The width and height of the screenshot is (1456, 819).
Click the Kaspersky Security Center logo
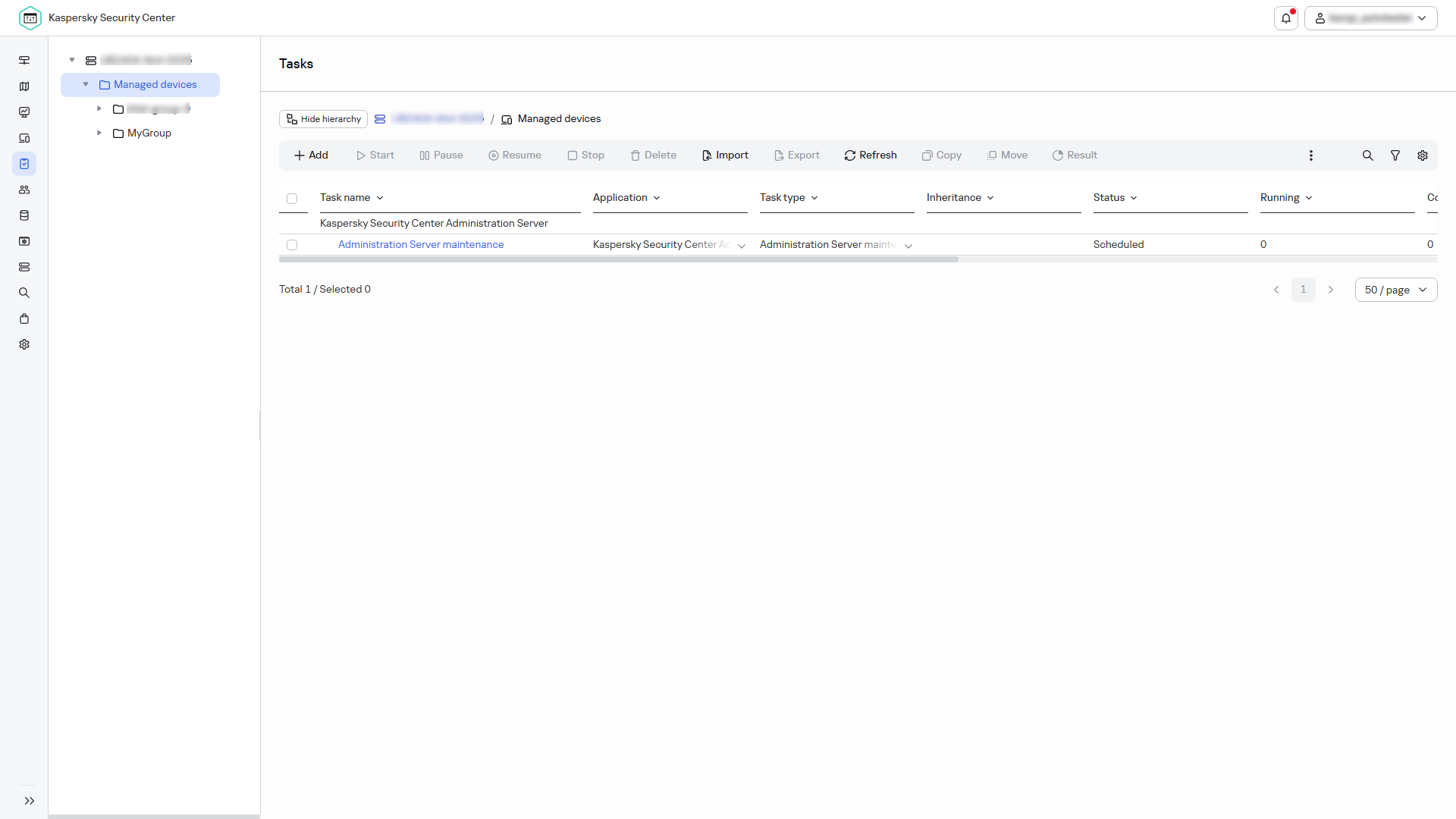point(30,18)
